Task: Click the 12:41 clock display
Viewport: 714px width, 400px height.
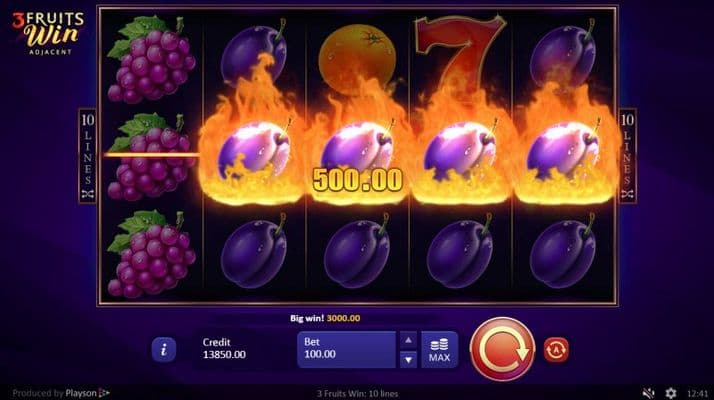Action: tap(697, 393)
